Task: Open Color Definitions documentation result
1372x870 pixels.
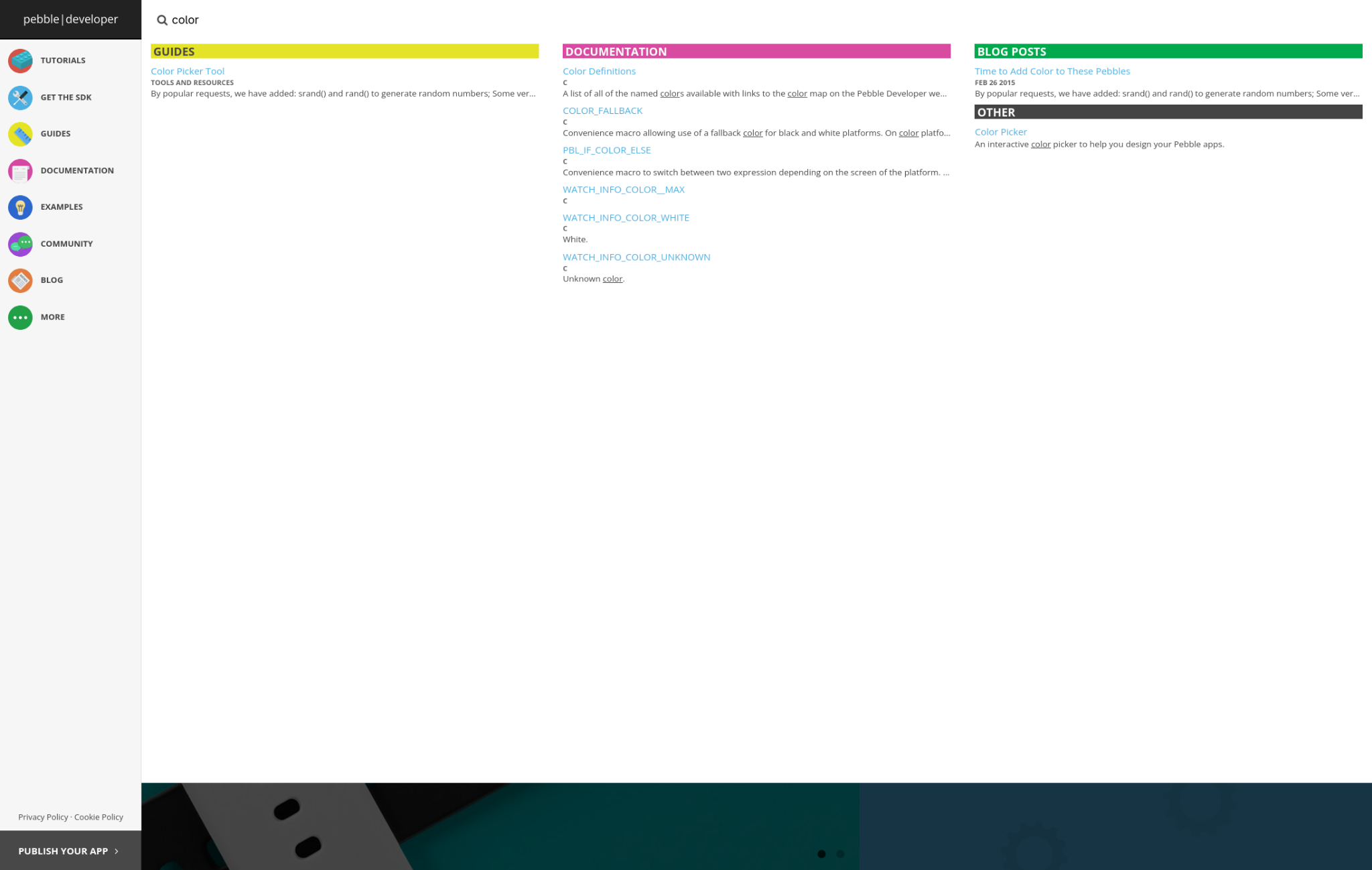Action: coord(599,71)
